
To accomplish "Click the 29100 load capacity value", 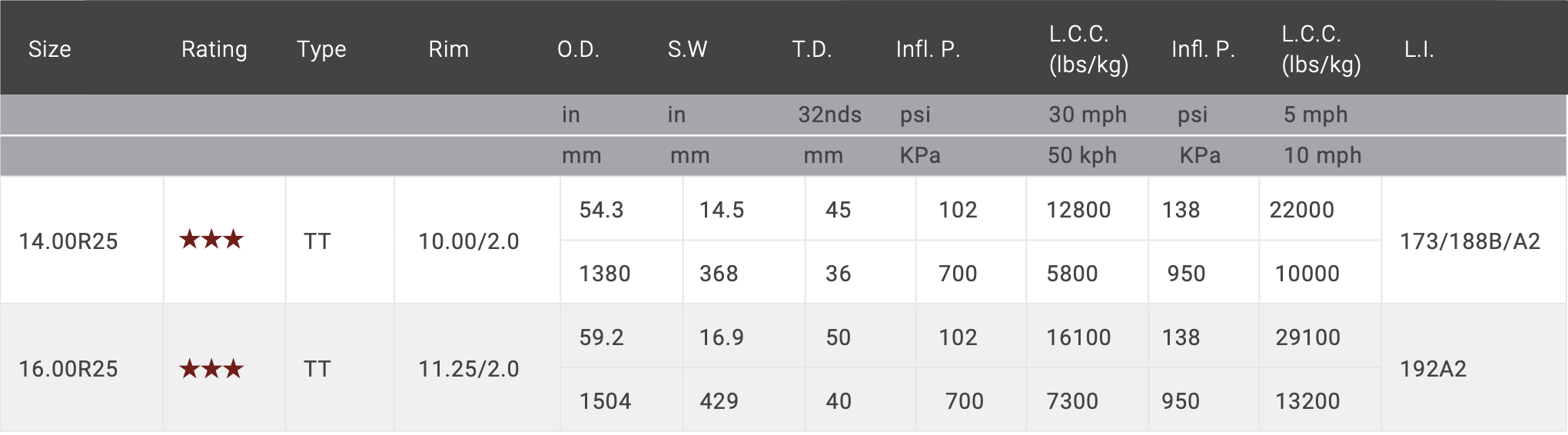I will (1307, 337).
